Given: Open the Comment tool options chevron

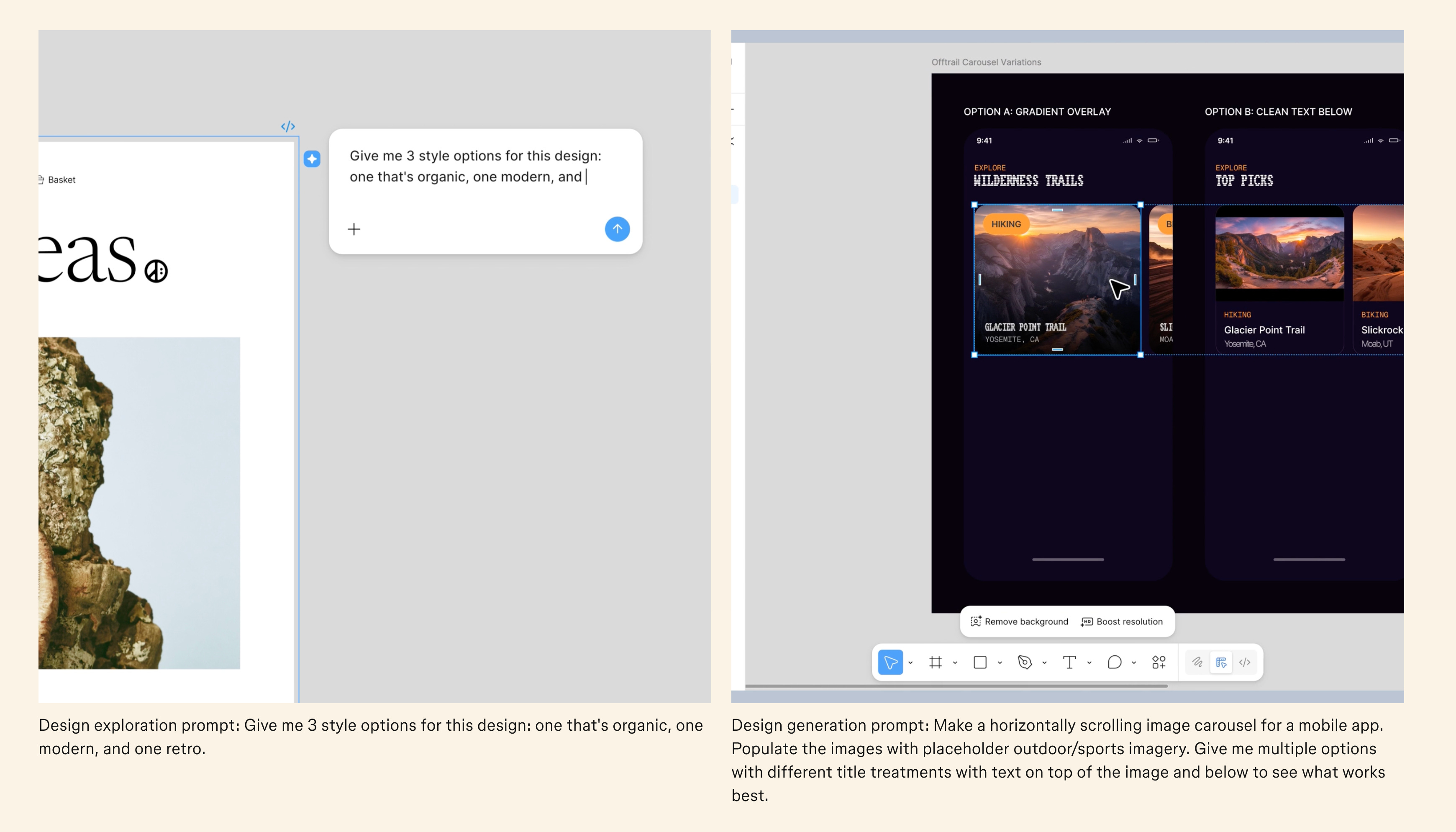Looking at the screenshot, I should [1134, 663].
